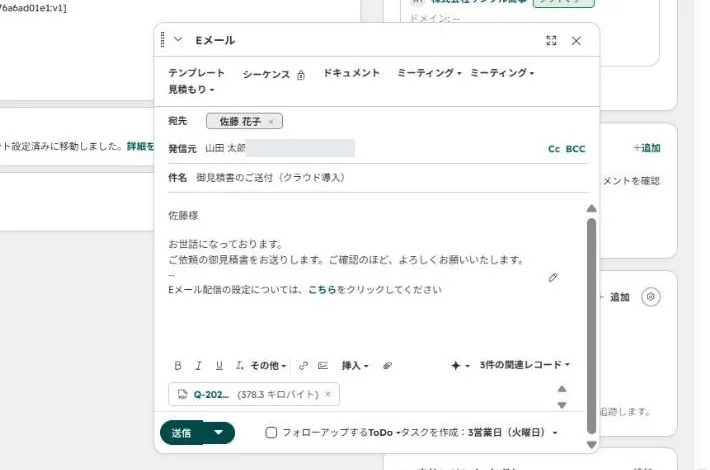Click the composer scrollbar up arrow
710x470 pixels.
coord(591,209)
